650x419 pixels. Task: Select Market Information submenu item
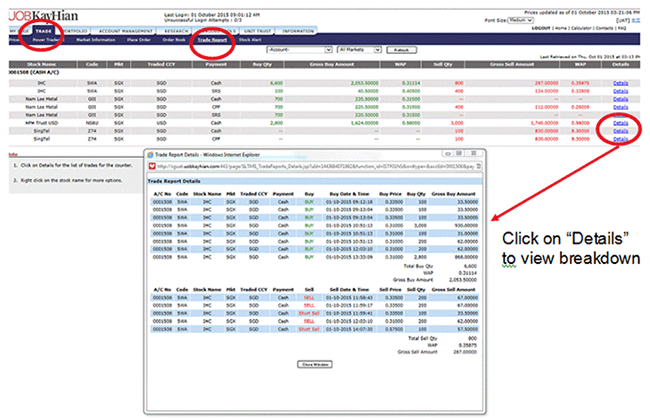pos(96,40)
